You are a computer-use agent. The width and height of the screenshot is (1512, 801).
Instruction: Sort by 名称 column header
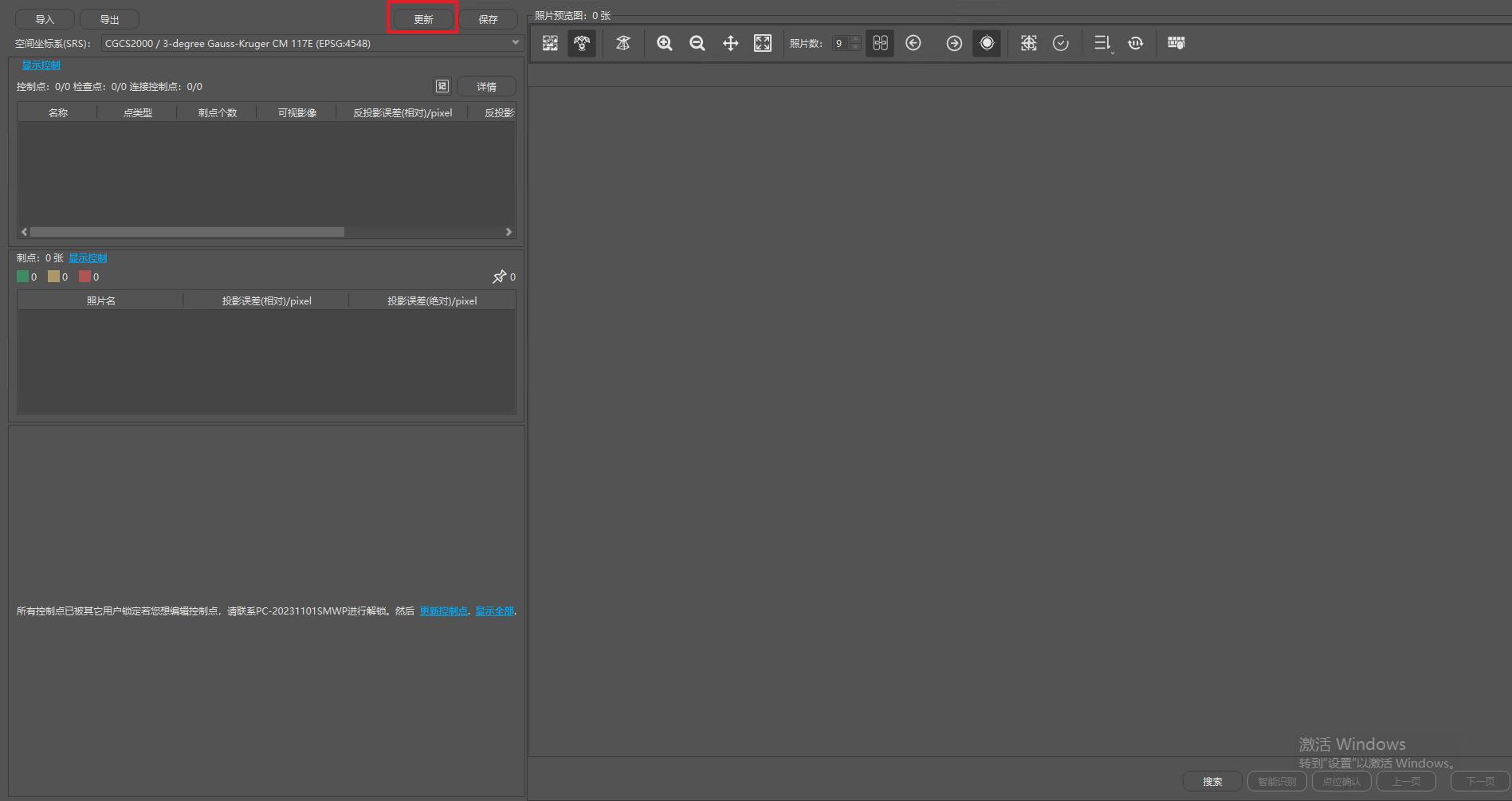(57, 112)
